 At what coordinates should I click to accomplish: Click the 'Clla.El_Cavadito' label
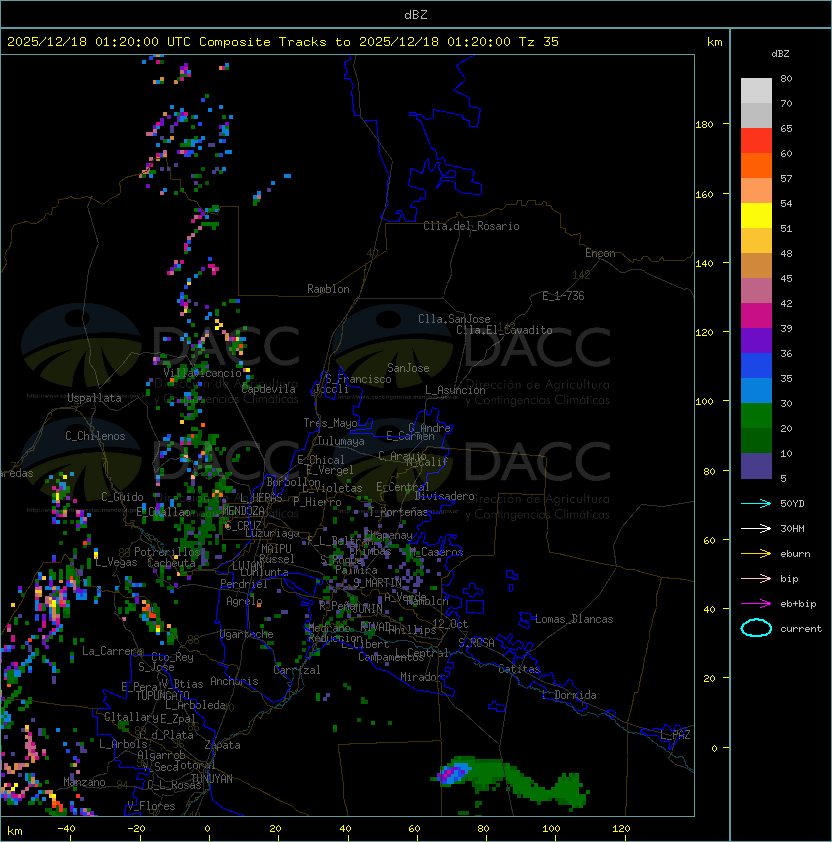[504, 330]
